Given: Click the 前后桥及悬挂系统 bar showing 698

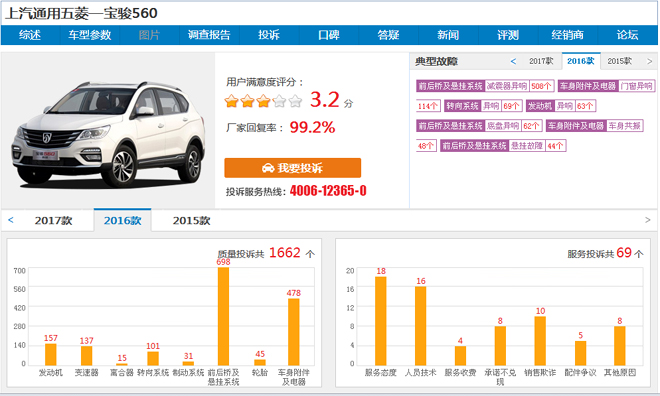Looking at the screenshot, I should [x=224, y=316].
